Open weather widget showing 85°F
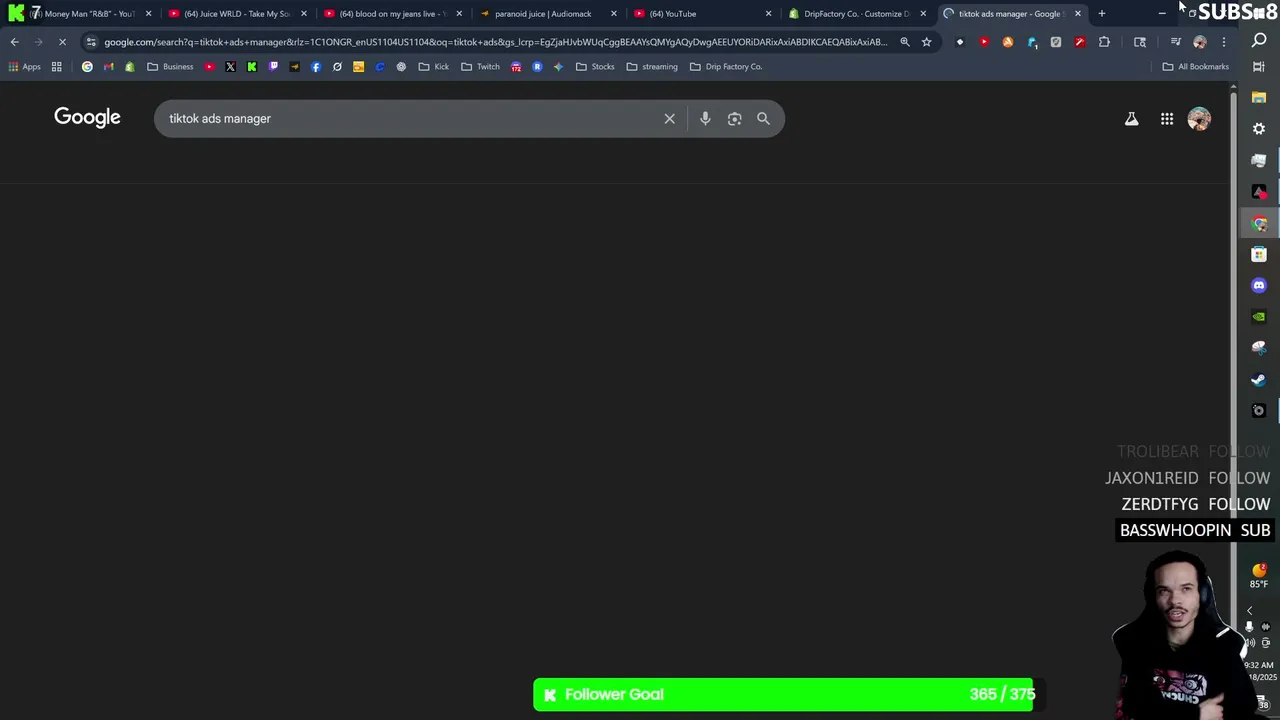1280x720 pixels. tap(1259, 576)
